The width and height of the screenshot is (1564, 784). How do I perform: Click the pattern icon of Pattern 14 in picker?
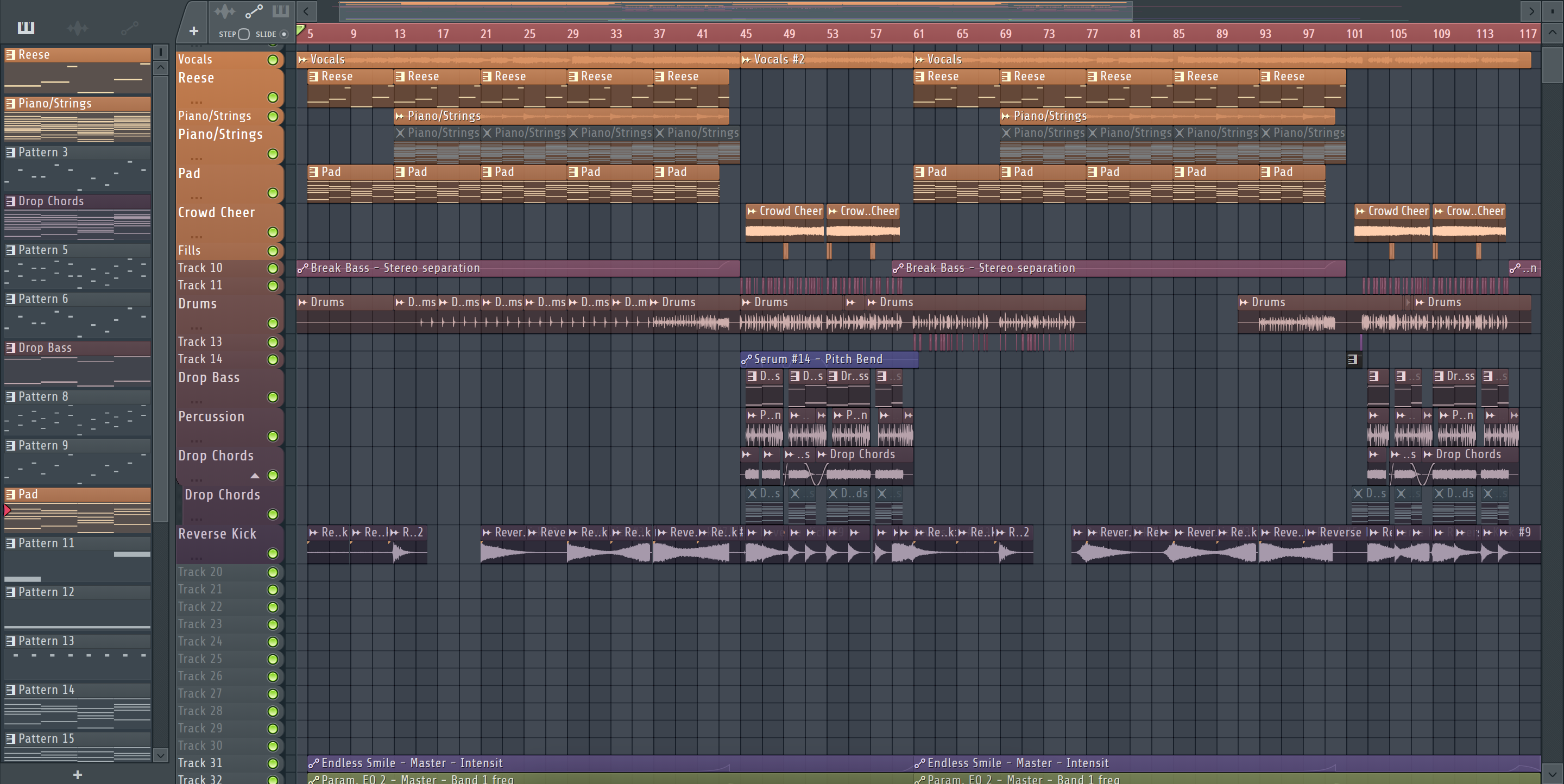point(10,690)
